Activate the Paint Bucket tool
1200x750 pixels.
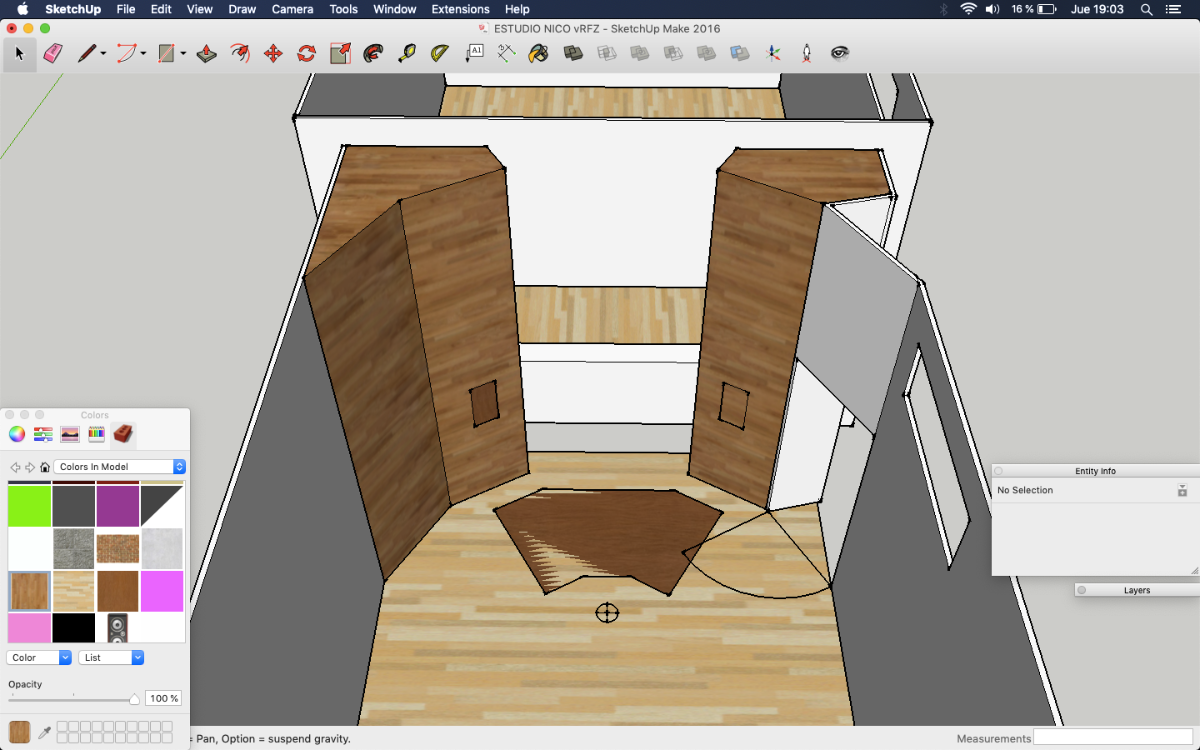[x=539, y=54]
